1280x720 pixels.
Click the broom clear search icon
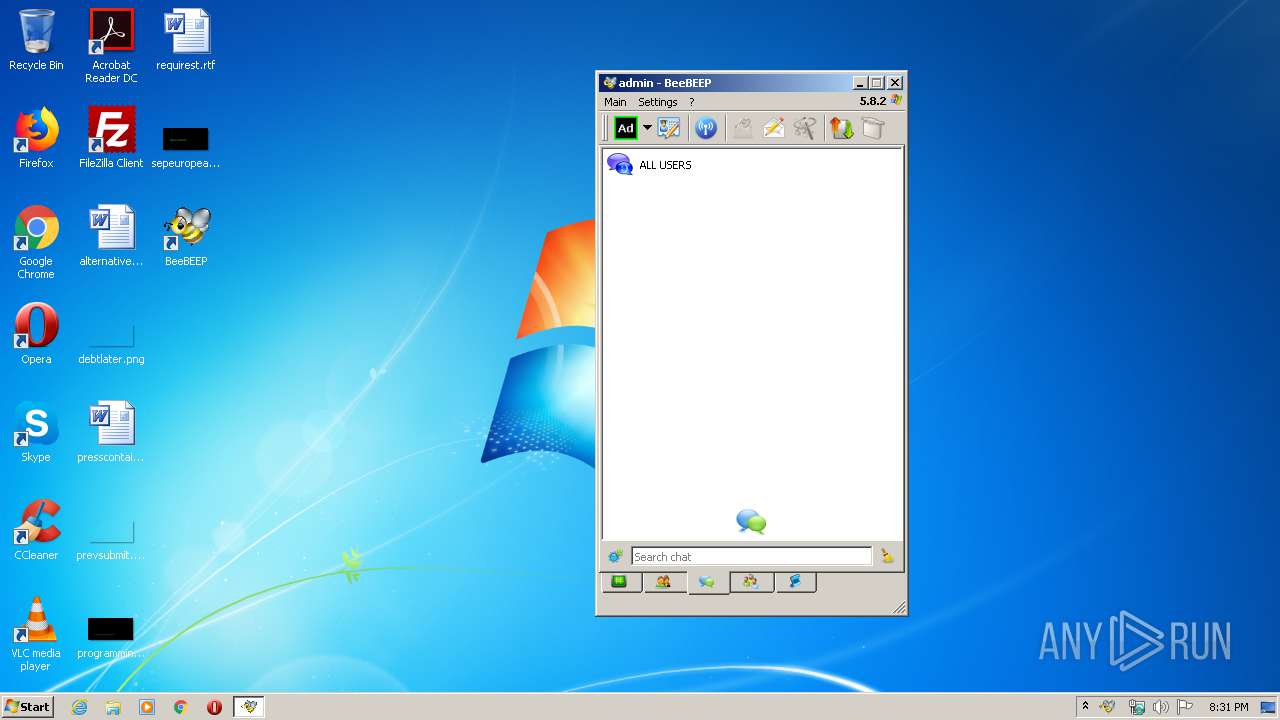coord(887,557)
